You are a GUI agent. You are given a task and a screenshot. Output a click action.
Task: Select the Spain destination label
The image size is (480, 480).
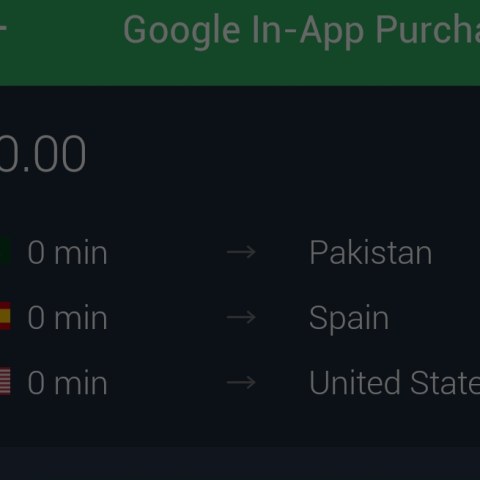pyautogui.click(x=349, y=318)
